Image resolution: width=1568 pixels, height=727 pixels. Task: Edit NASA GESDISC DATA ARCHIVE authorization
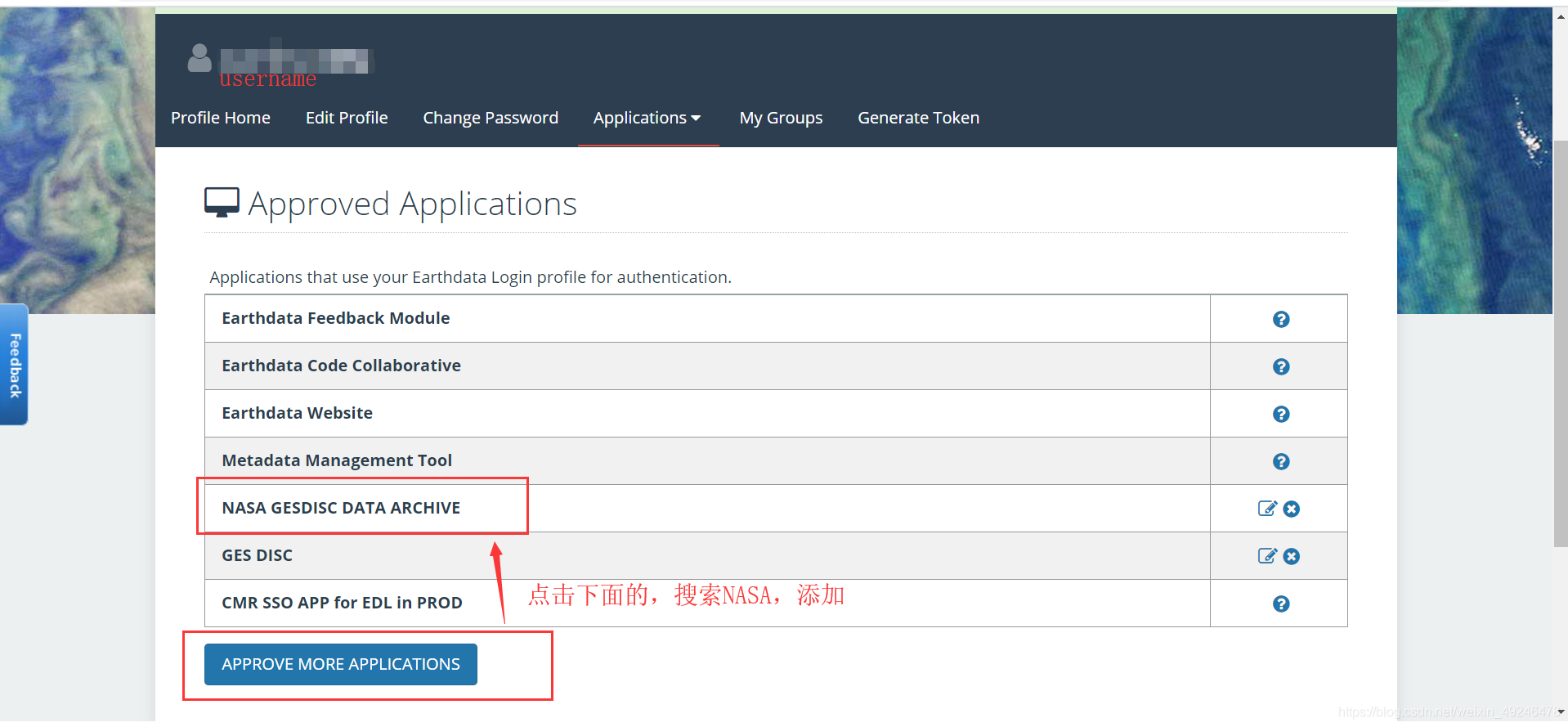tap(1267, 509)
